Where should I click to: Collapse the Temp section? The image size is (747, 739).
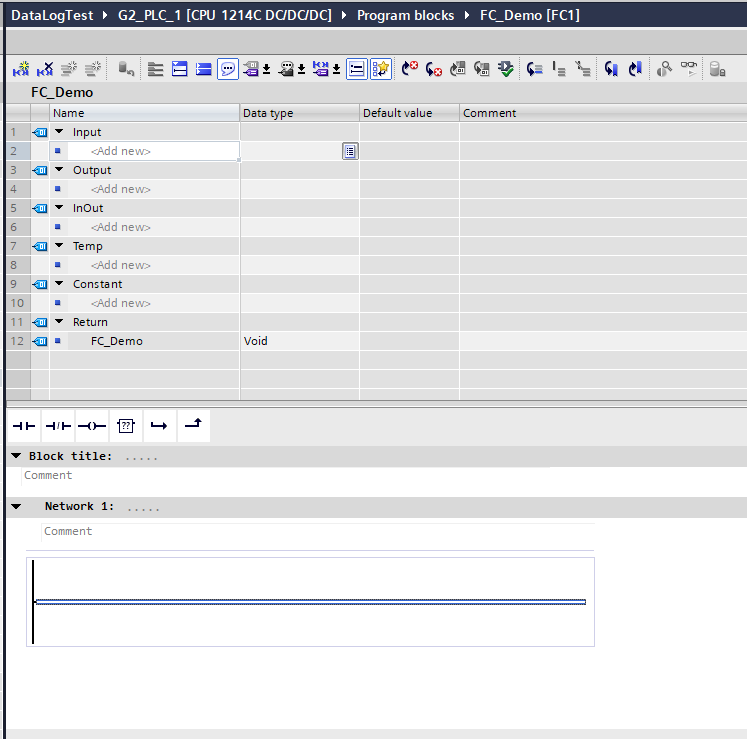click(x=59, y=246)
